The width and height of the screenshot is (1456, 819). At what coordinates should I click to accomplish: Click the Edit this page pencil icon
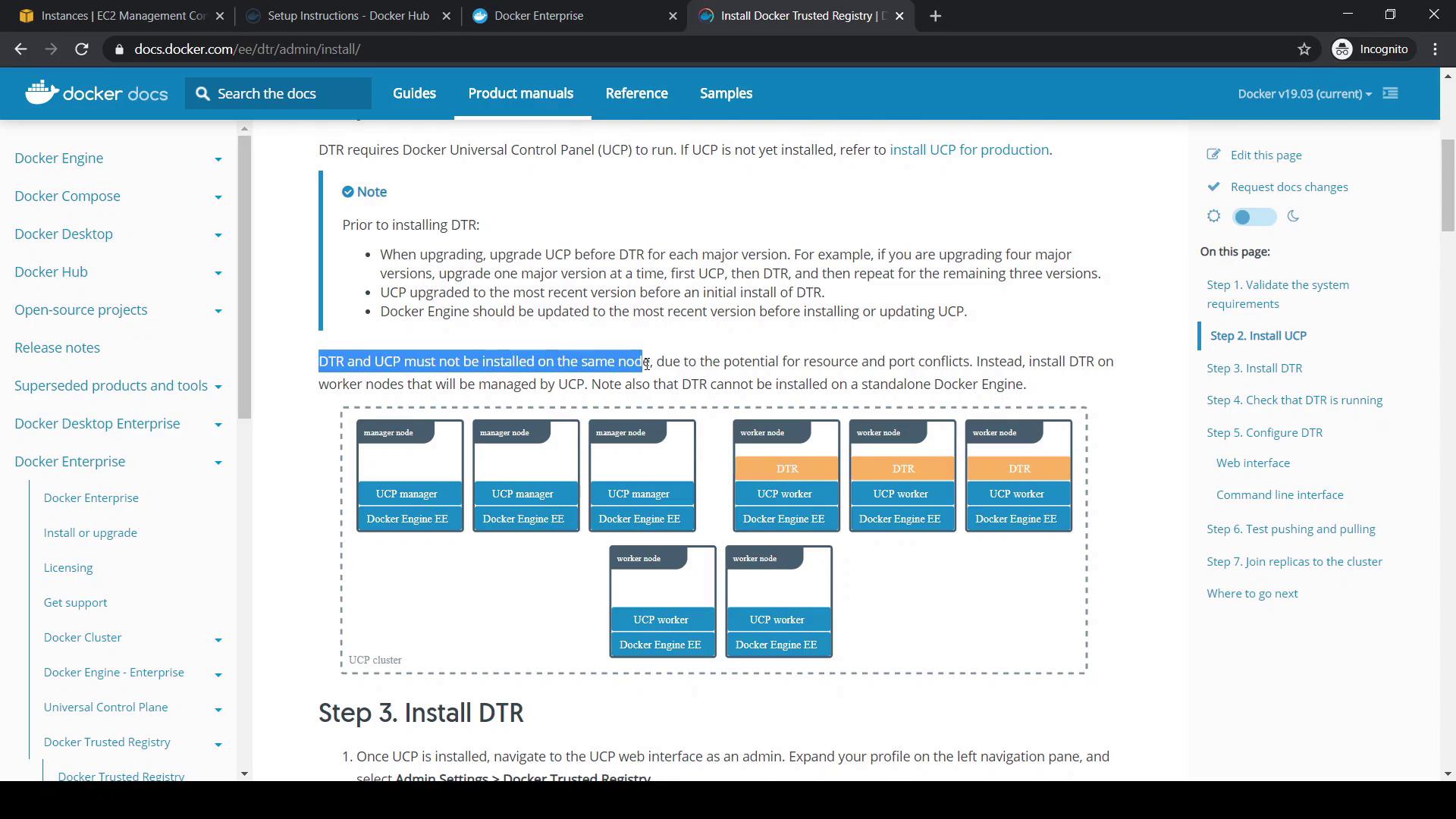[x=1213, y=155]
